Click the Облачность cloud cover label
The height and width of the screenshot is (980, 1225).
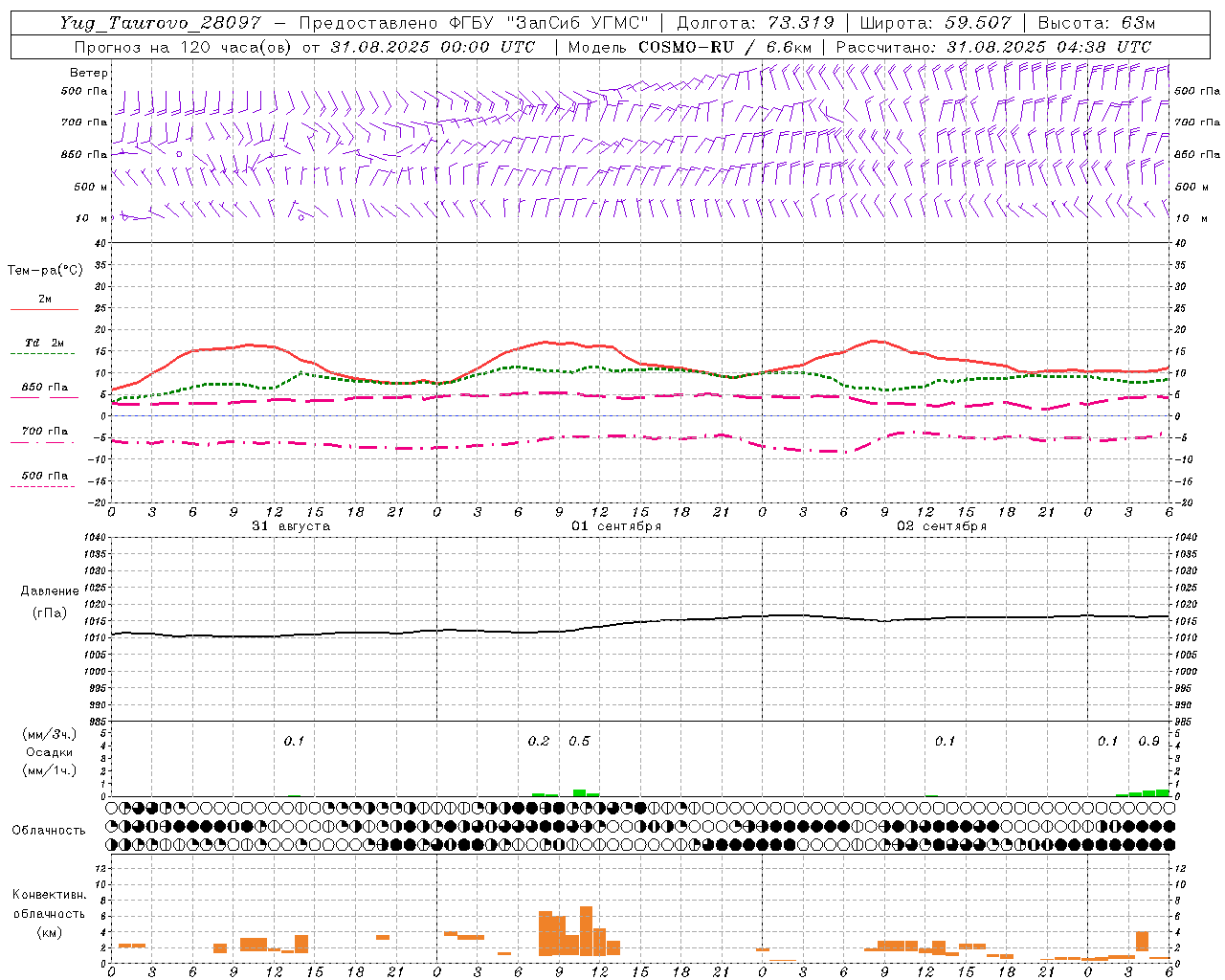[x=49, y=831]
